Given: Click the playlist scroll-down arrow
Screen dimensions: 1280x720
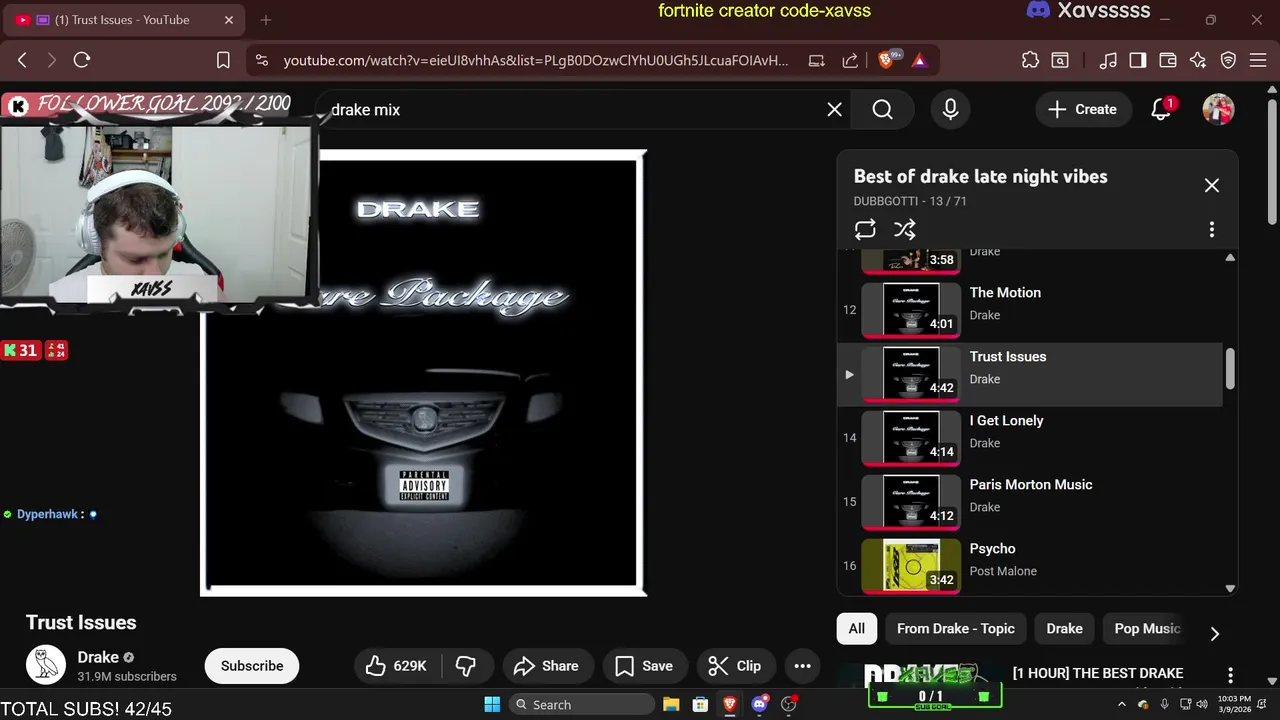Looking at the screenshot, I should click(1230, 588).
